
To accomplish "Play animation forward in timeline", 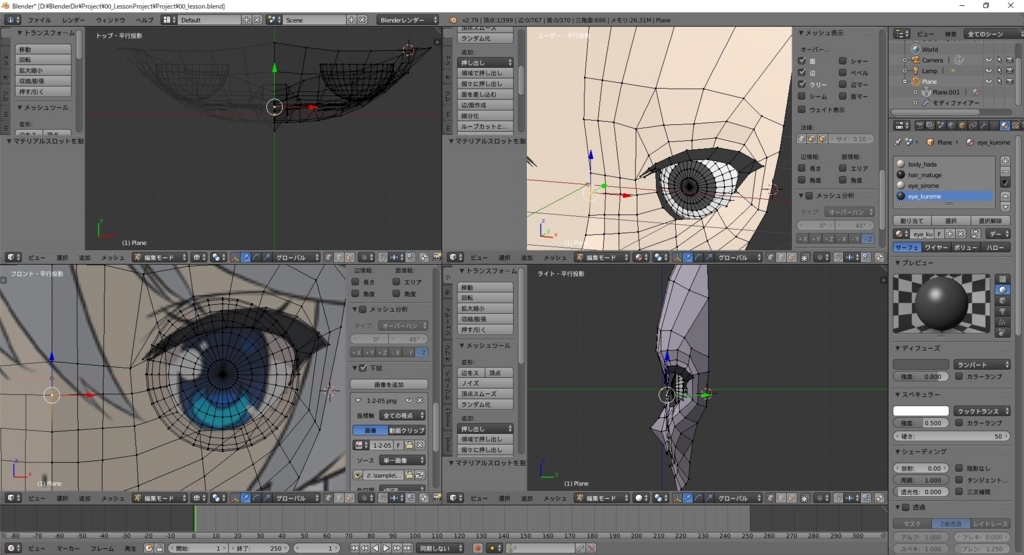I will coord(386,548).
